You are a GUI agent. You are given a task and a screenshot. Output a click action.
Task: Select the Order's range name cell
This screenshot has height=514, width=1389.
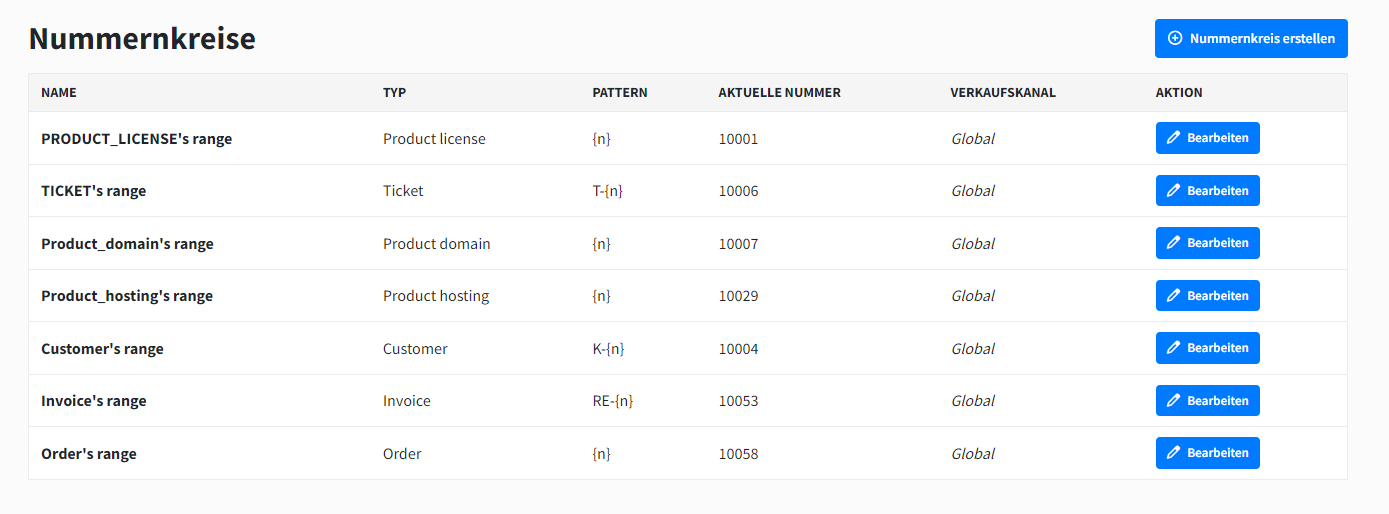pos(89,454)
